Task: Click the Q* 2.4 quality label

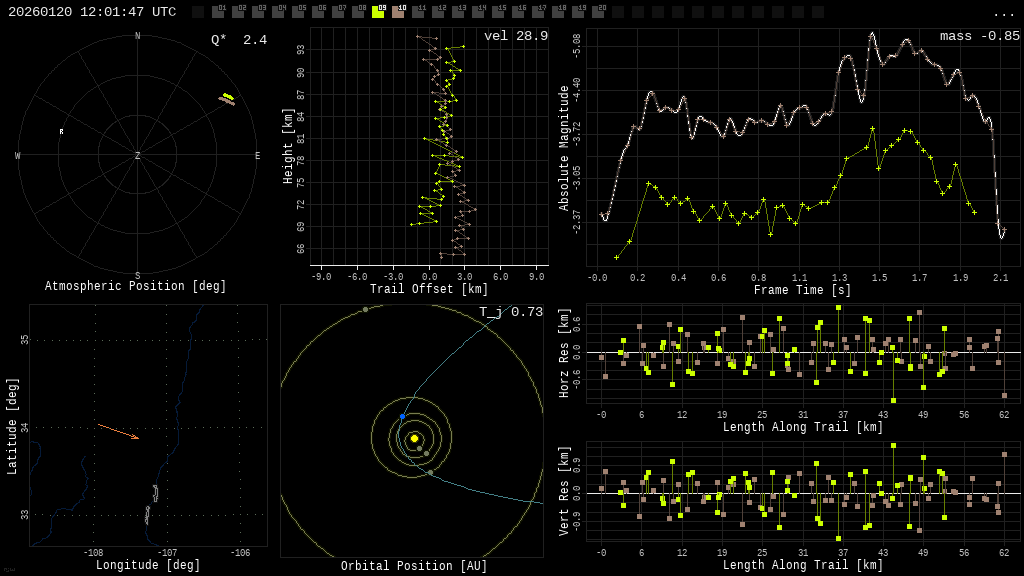Action: (x=238, y=40)
